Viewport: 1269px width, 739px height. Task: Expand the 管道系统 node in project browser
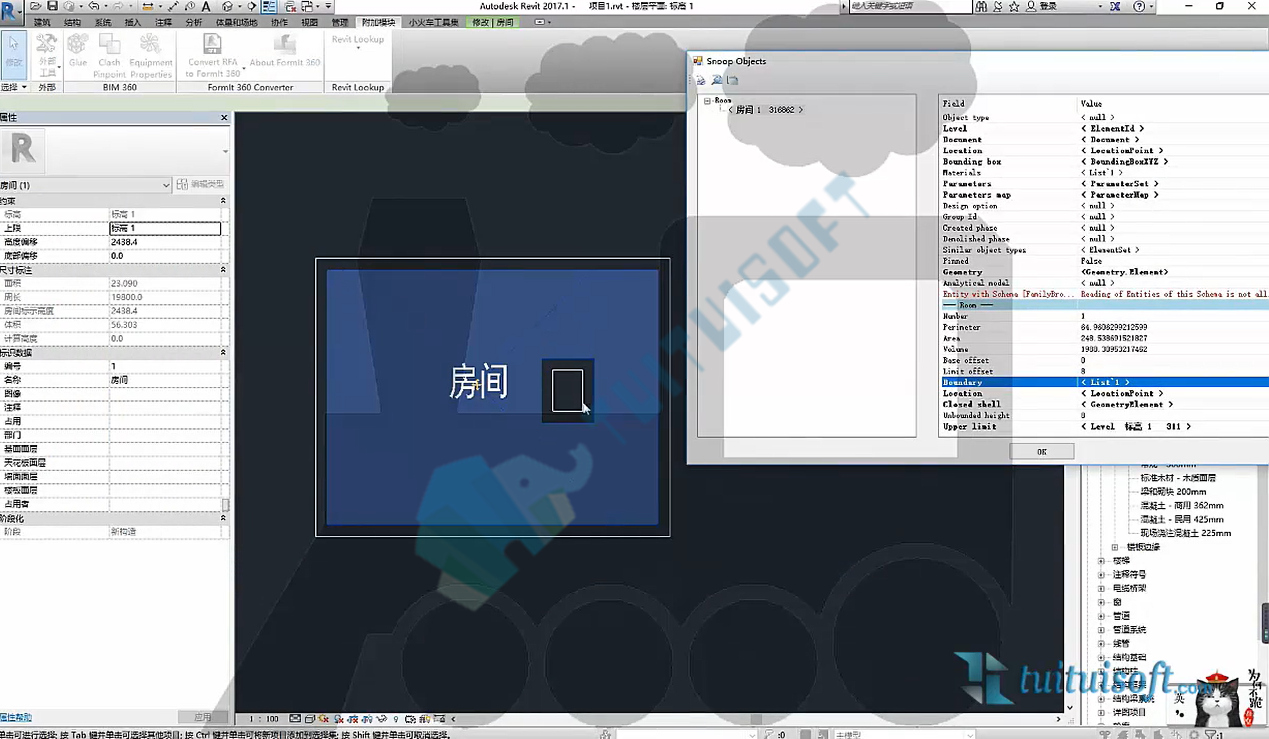[1101, 630]
